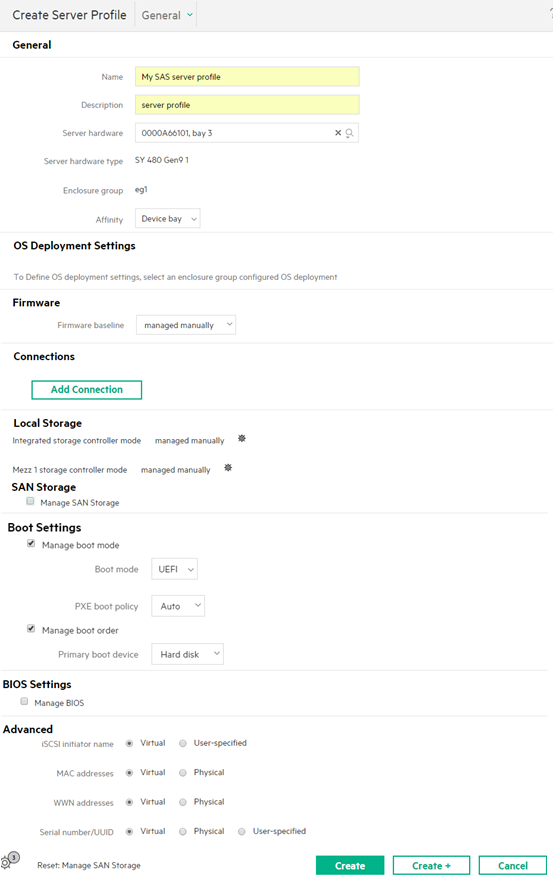This screenshot has width=553, height=895.
Task: Toggle Manage boot order checkbox
Action: pos(31,628)
